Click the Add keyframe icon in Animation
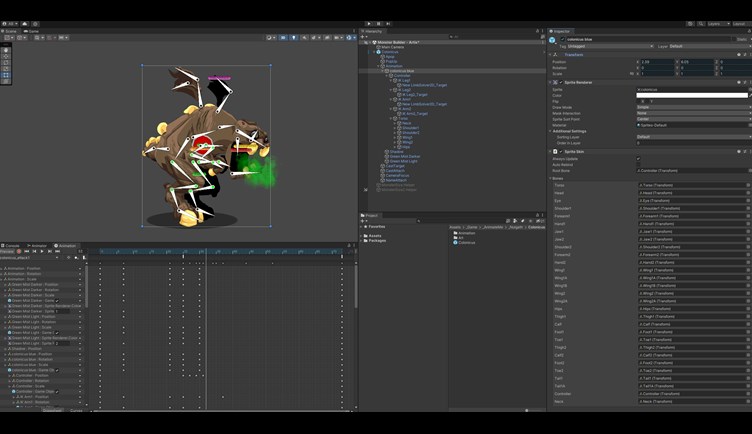This screenshot has height=434, width=752. pos(76,258)
